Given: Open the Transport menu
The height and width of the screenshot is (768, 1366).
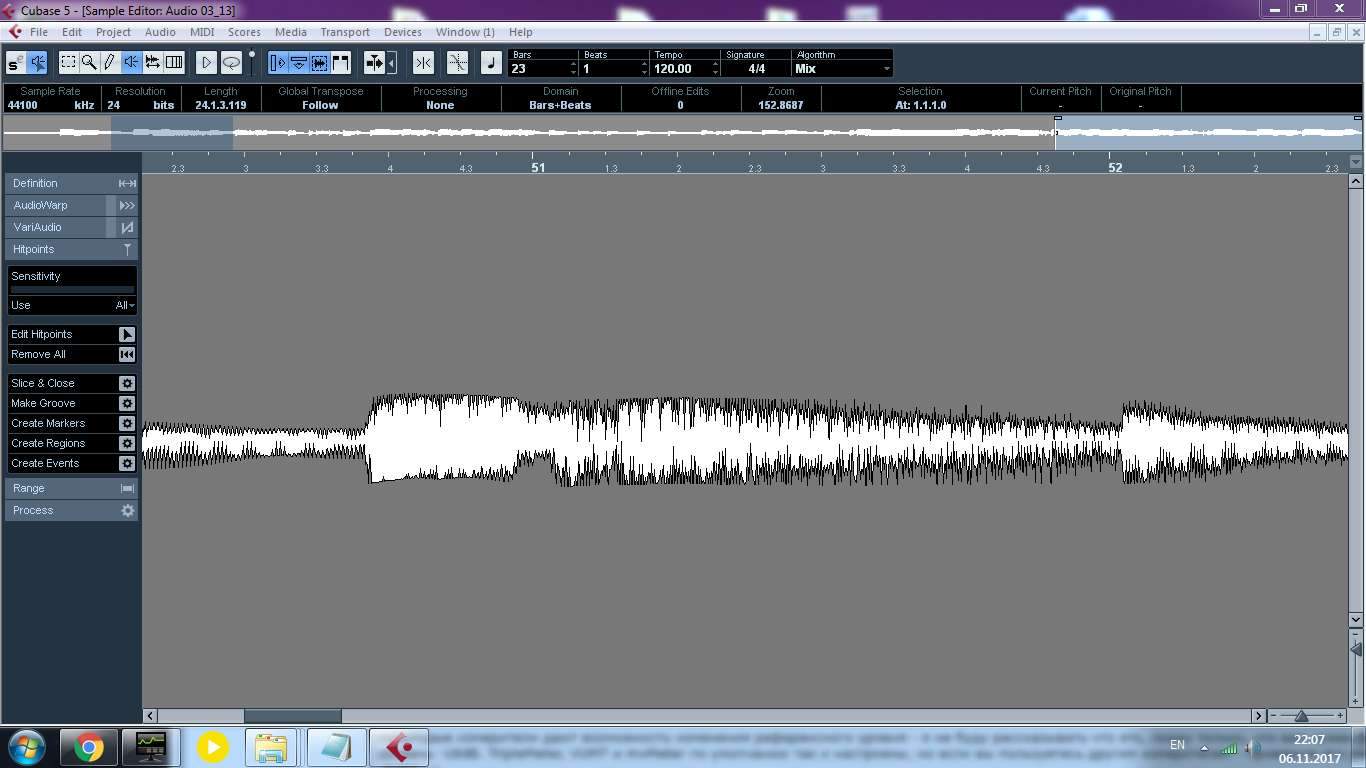Looking at the screenshot, I should pos(344,32).
